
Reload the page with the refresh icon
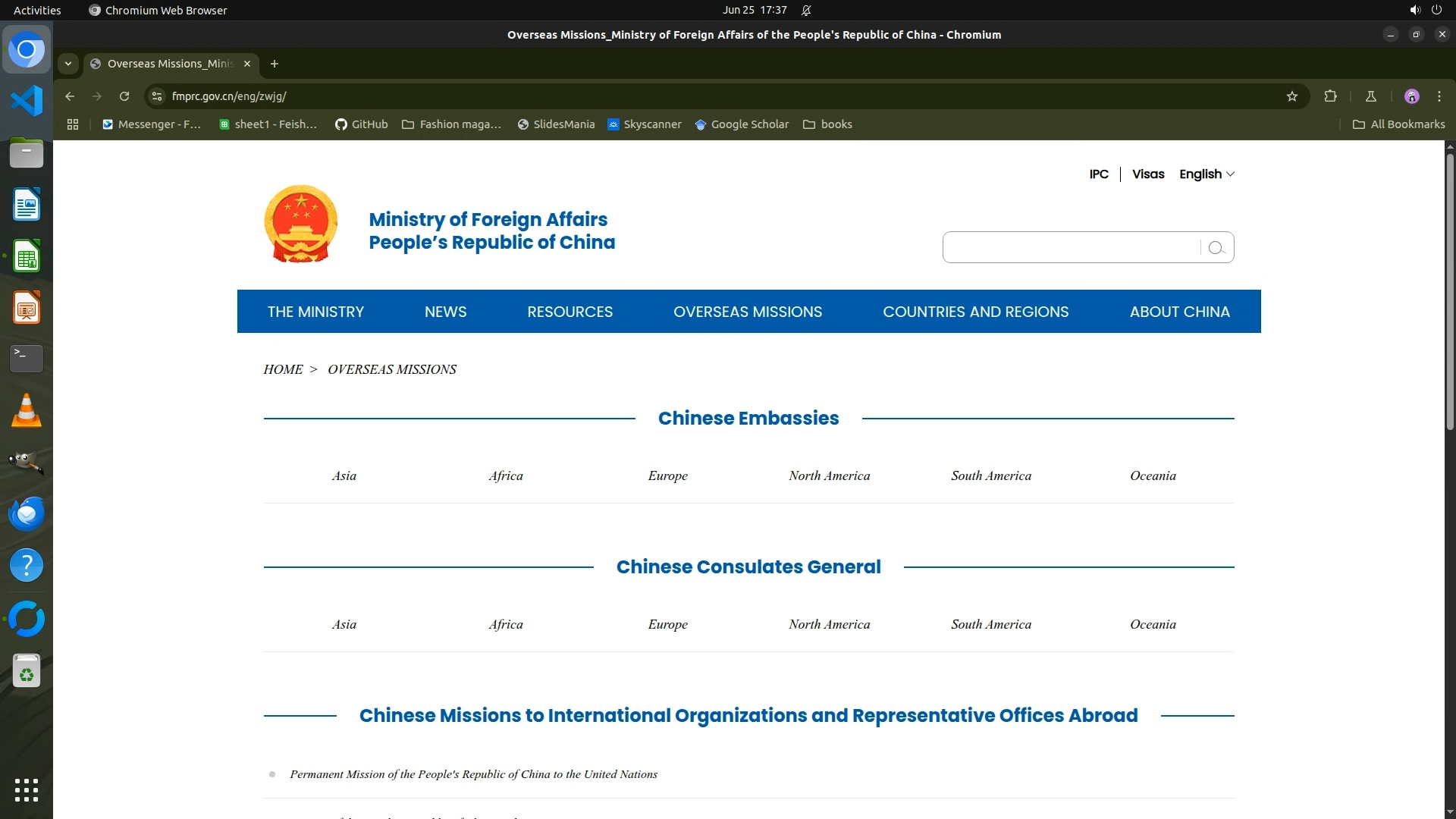(x=124, y=96)
